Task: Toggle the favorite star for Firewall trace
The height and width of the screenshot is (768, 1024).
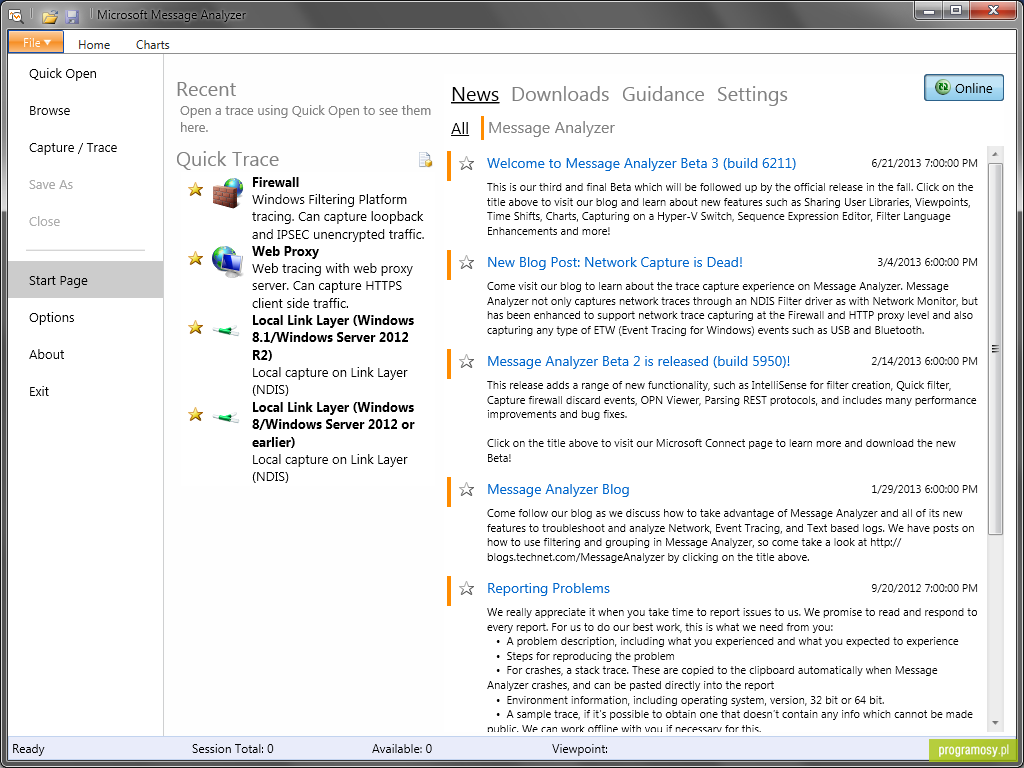Action: click(x=195, y=189)
